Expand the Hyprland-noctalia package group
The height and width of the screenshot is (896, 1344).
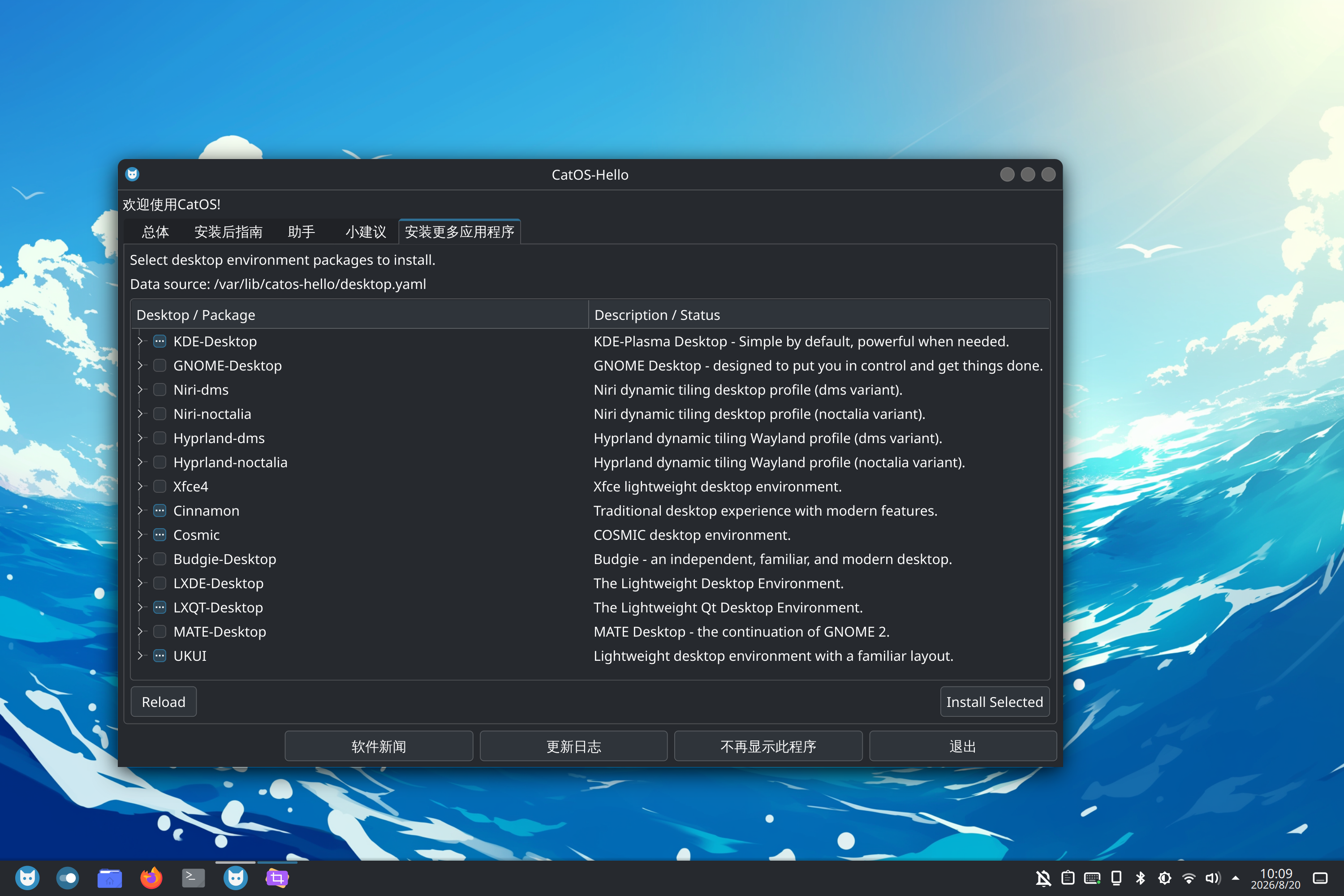click(x=140, y=462)
